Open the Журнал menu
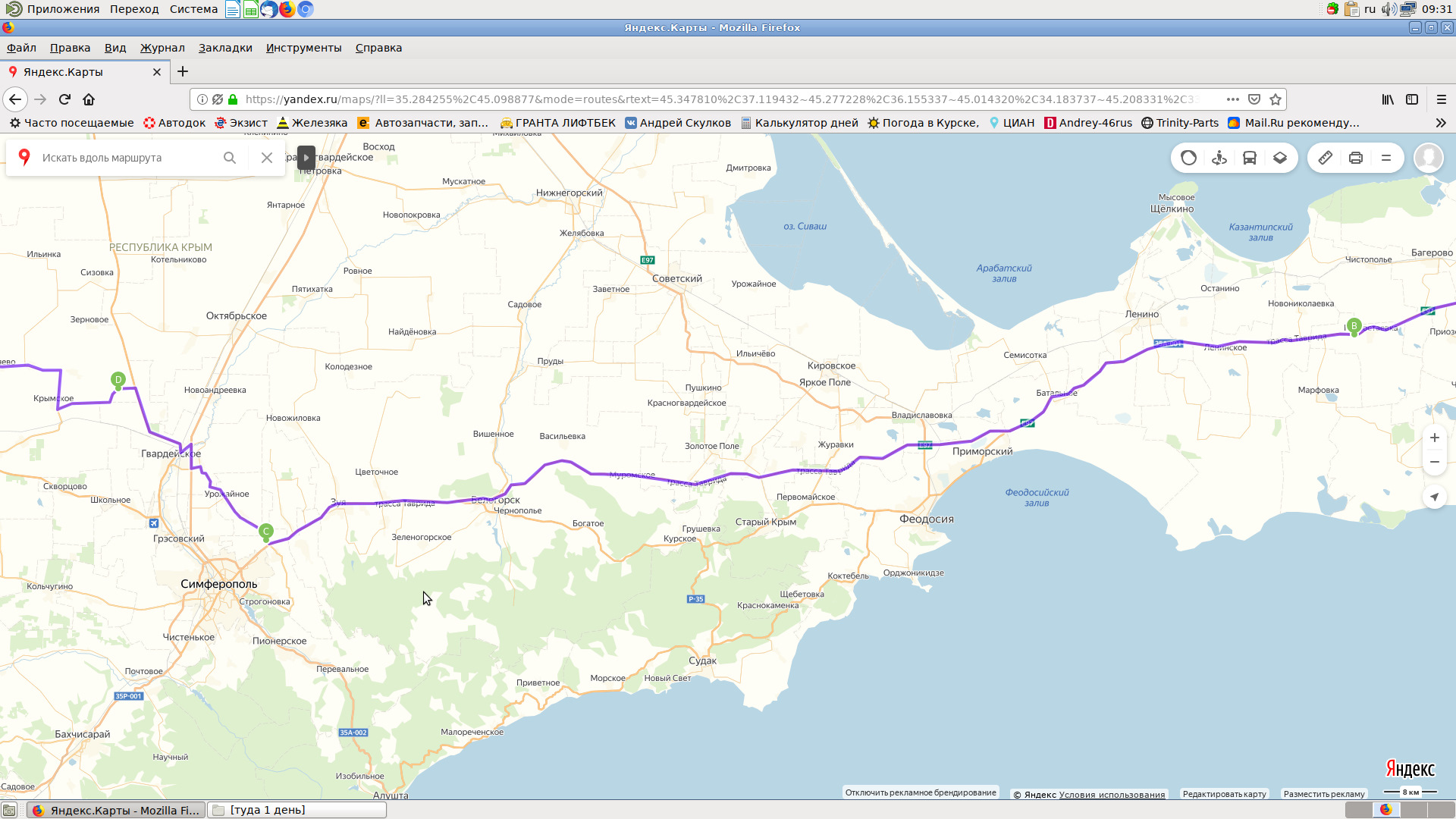Screen dimensions: 1456x819 (162, 48)
